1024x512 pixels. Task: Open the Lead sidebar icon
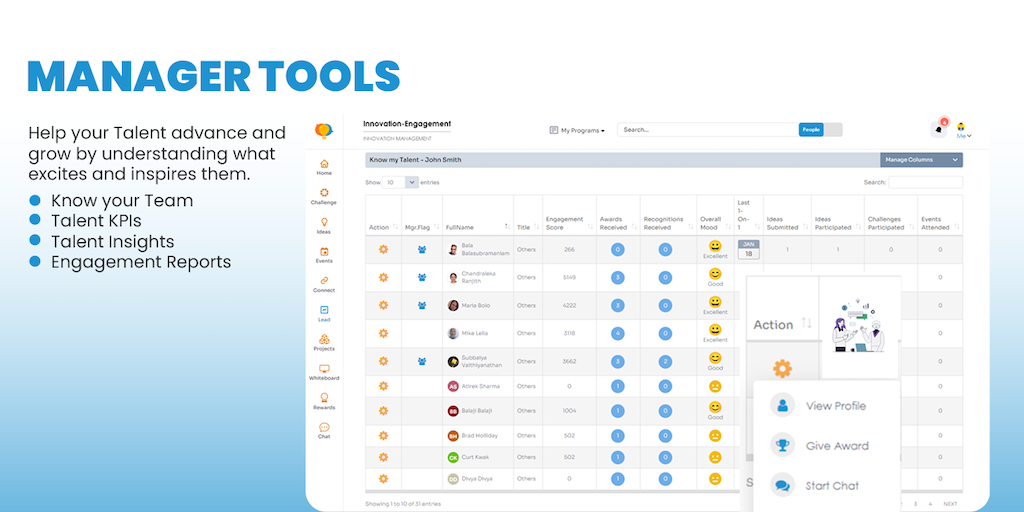[x=324, y=310]
